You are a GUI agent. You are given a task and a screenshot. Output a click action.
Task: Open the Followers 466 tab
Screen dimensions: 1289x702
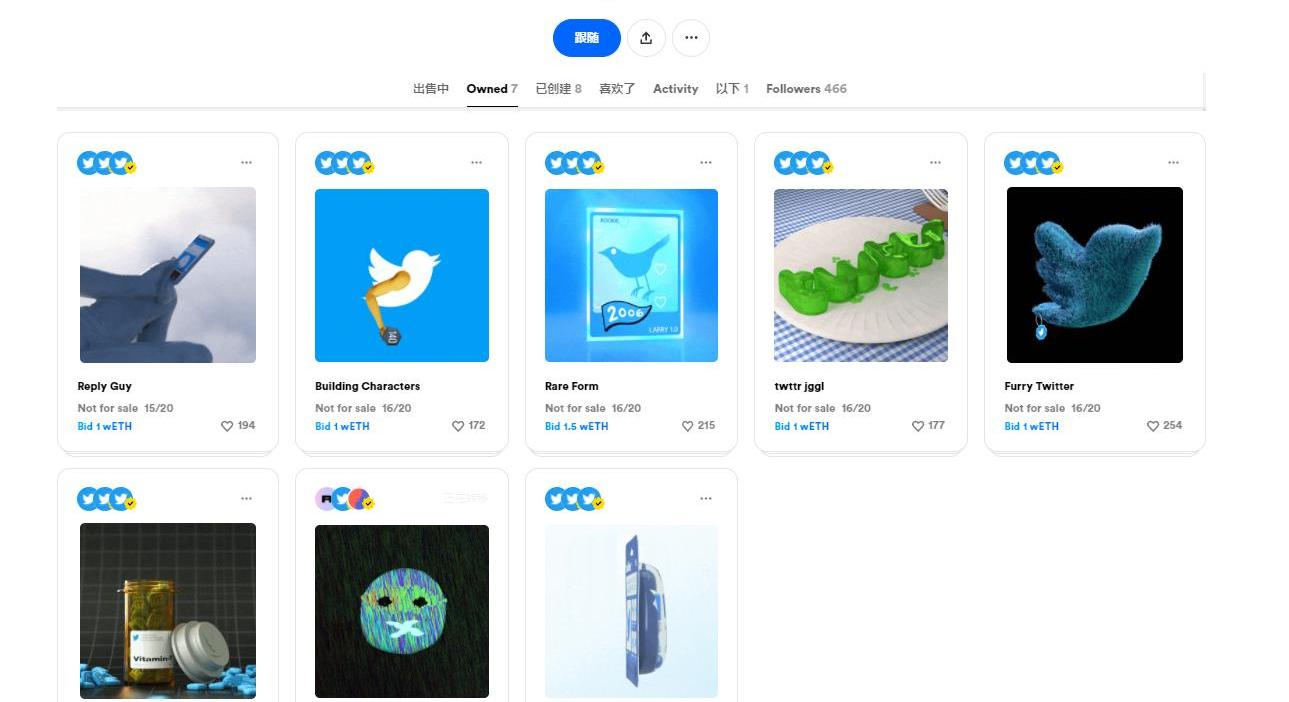pyautogui.click(x=806, y=89)
